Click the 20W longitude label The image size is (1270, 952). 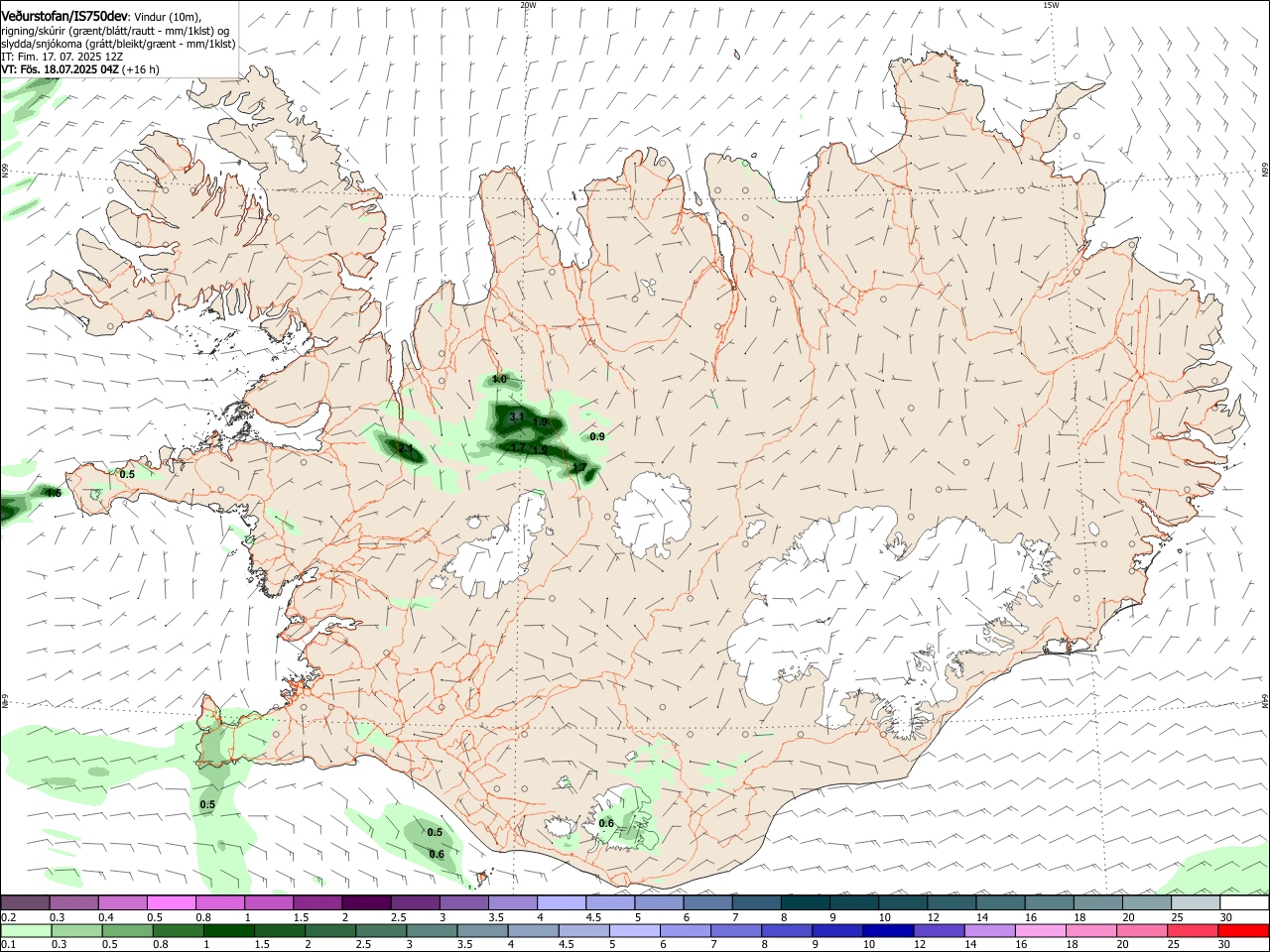pos(528,5)
